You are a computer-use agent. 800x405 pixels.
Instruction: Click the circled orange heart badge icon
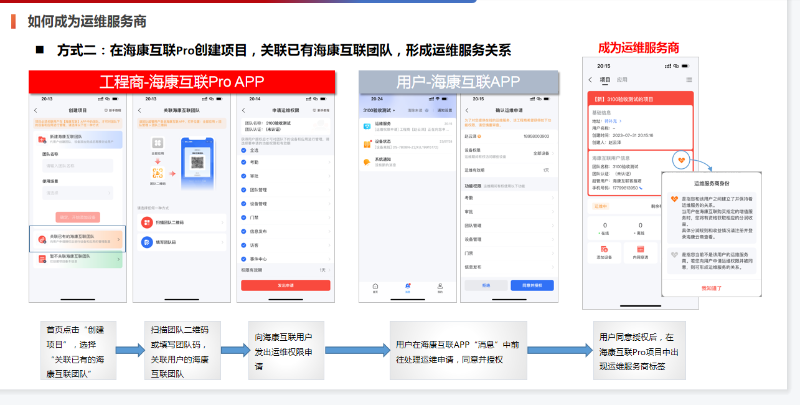681,160
